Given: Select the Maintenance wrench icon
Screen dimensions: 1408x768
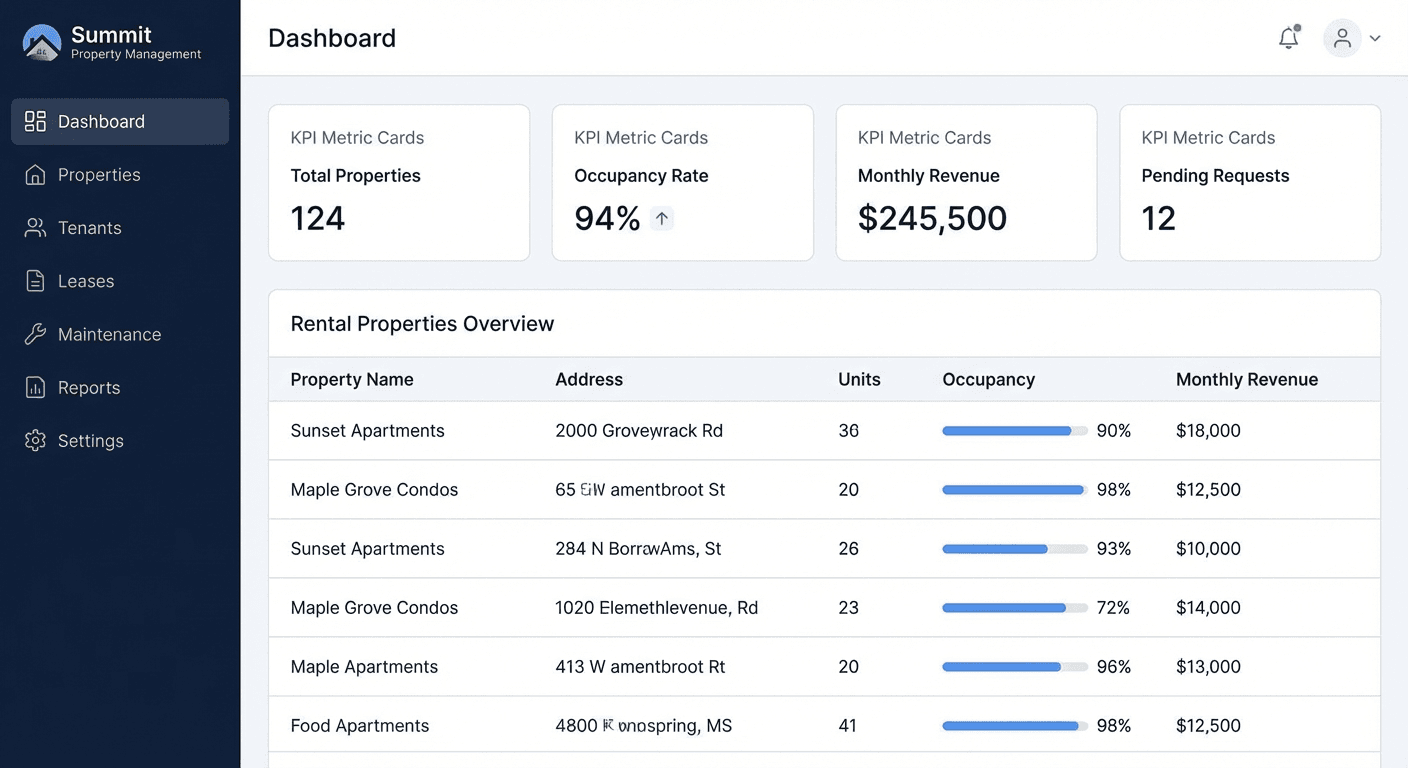Looking at the screenshot, I should coord(35,334).
